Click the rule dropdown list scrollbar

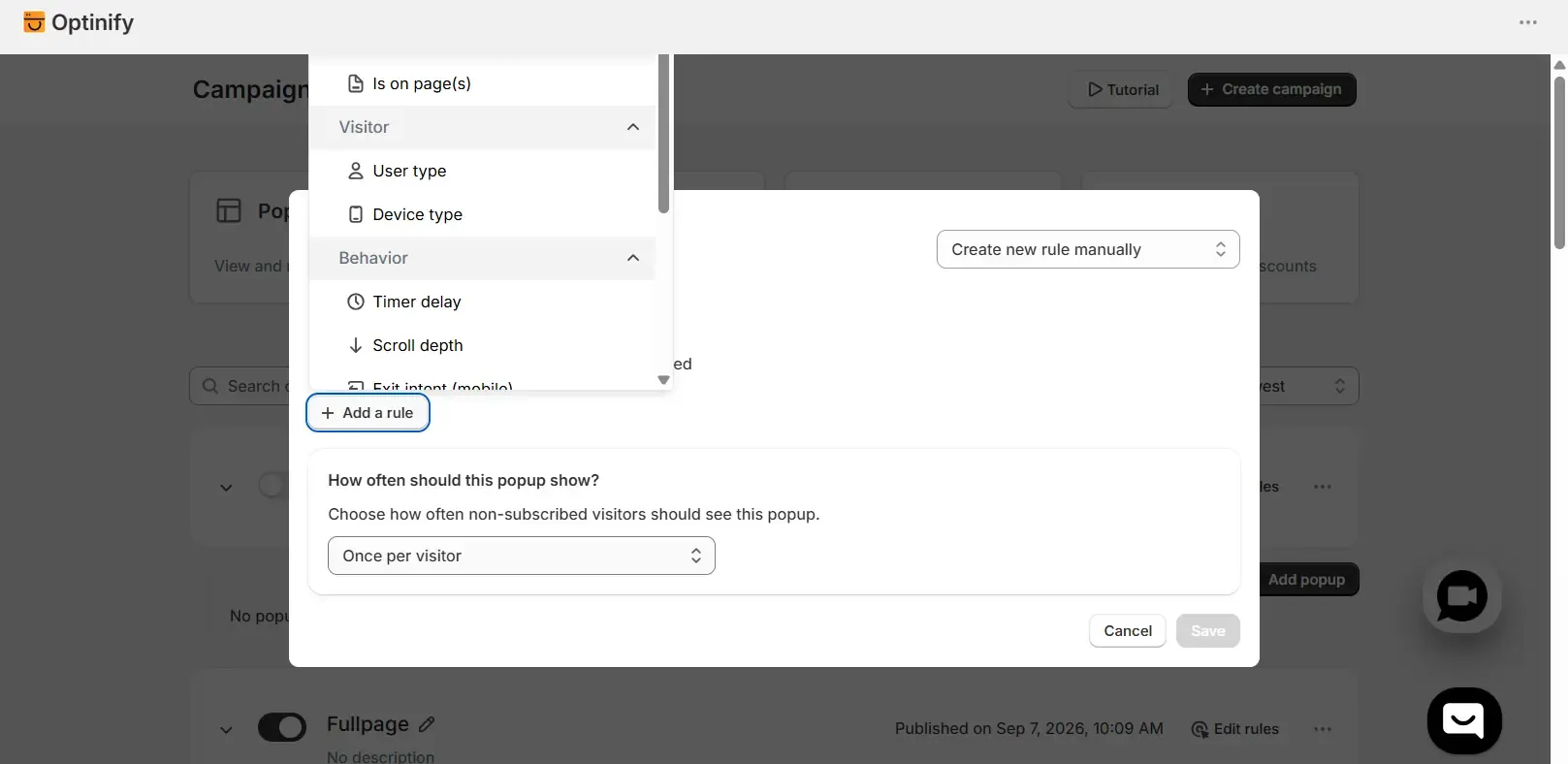[x=663, y=134]
